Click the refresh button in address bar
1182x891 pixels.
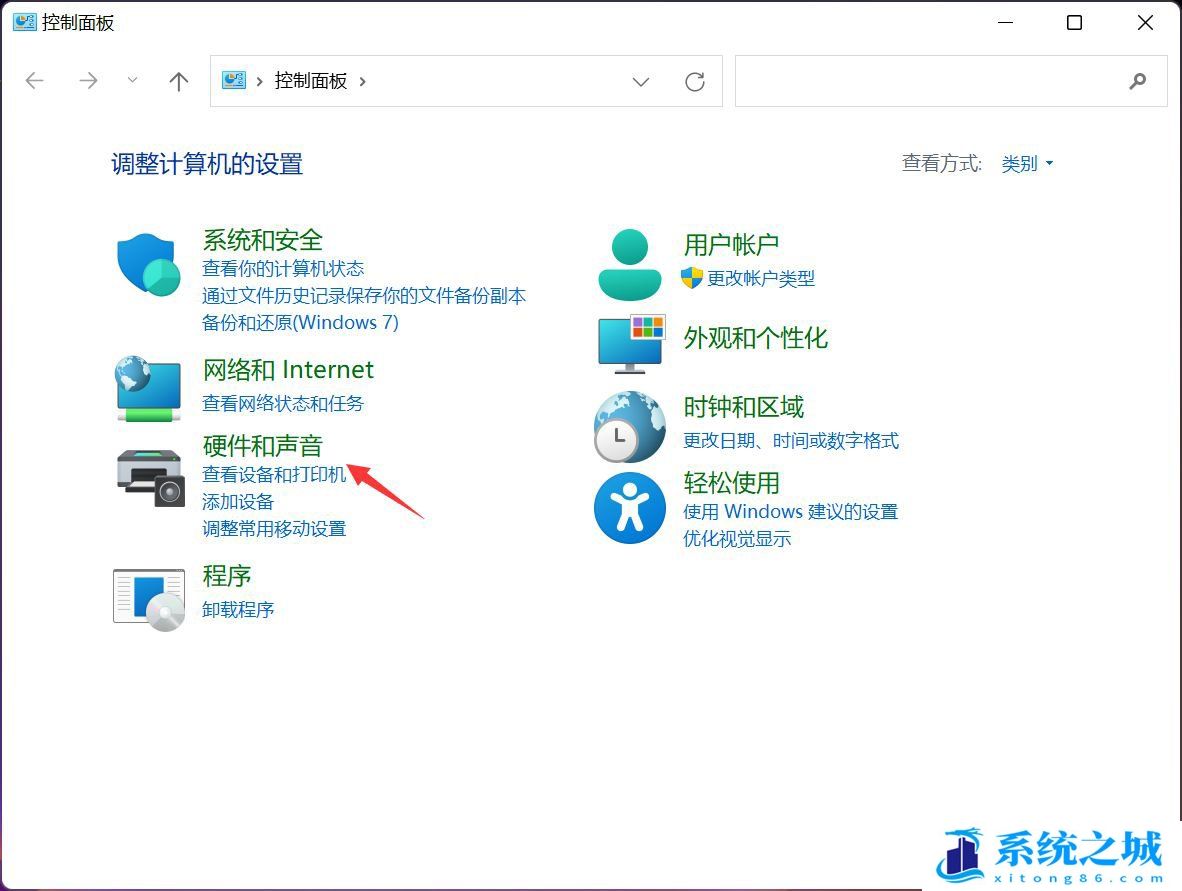[695, 81]
